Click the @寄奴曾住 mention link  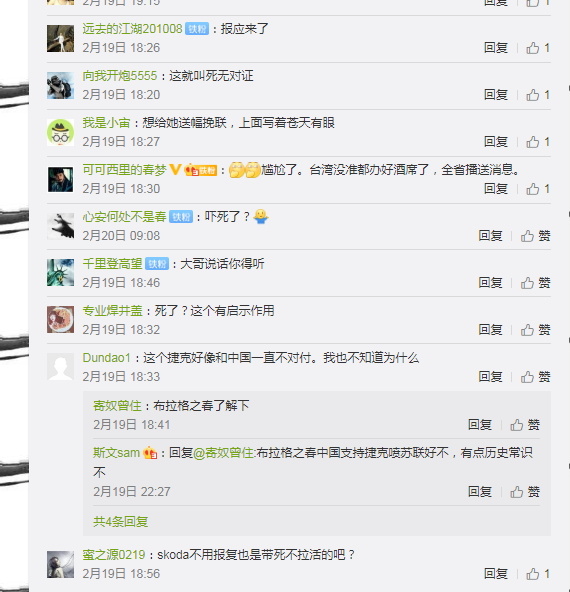point(224,453)
